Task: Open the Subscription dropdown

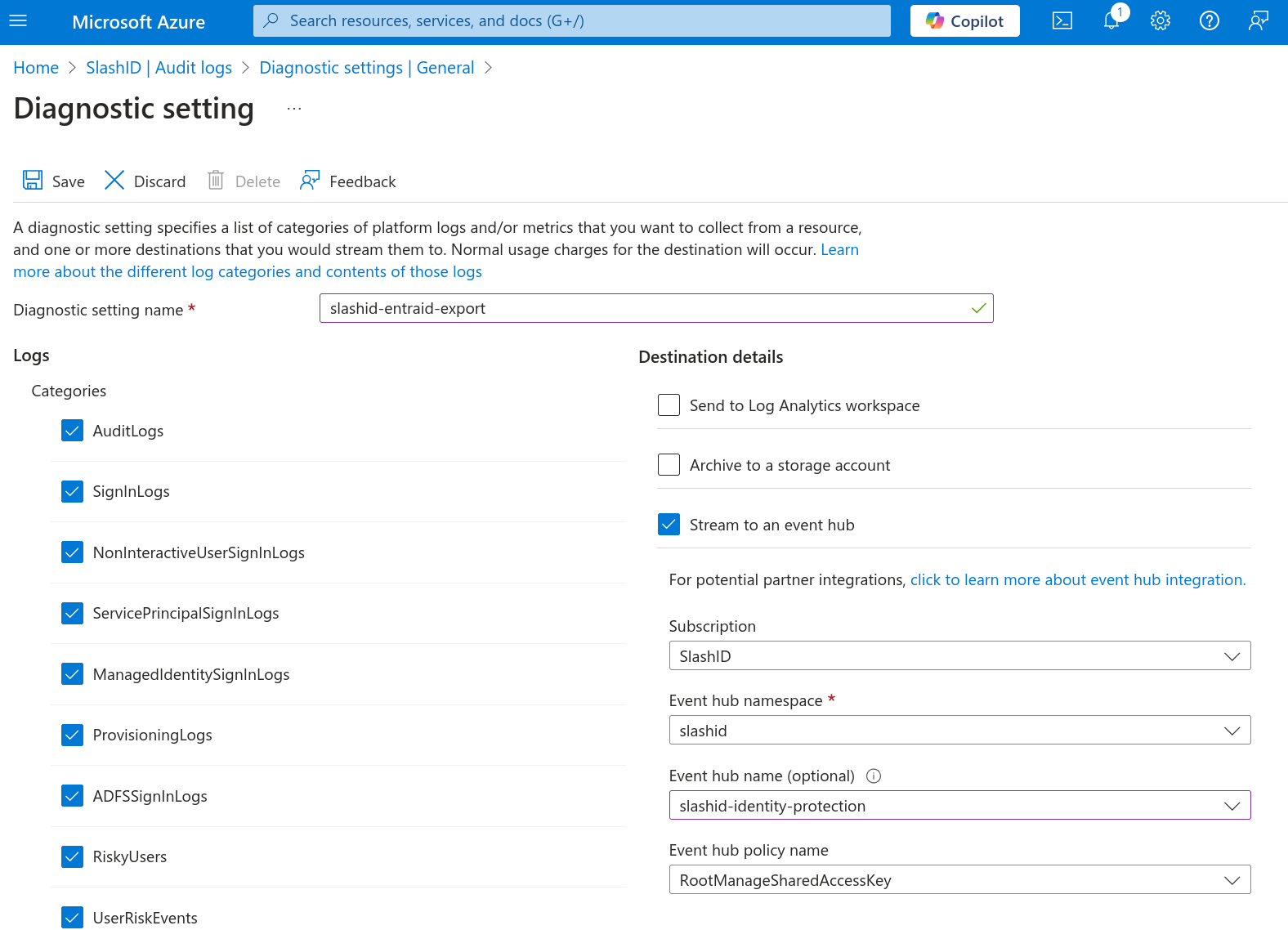Action: click(959, 656)
